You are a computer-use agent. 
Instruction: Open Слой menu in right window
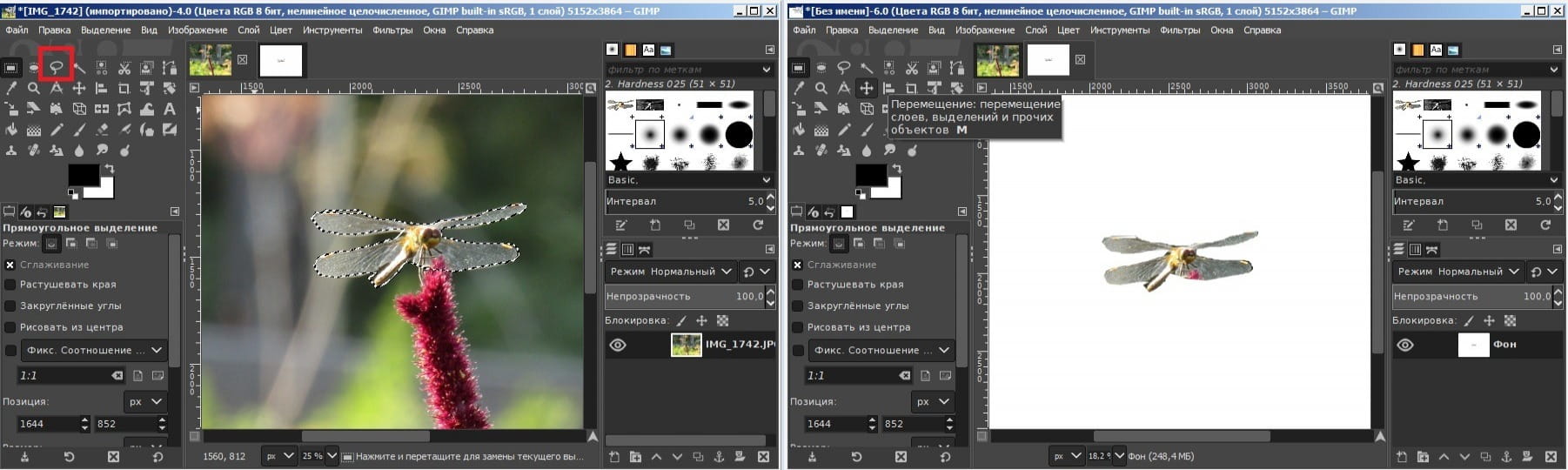pyautogui.click(x=1035, y=30)
